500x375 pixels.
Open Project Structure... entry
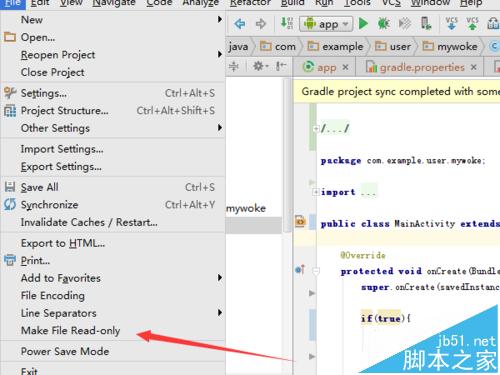point(112,111)
